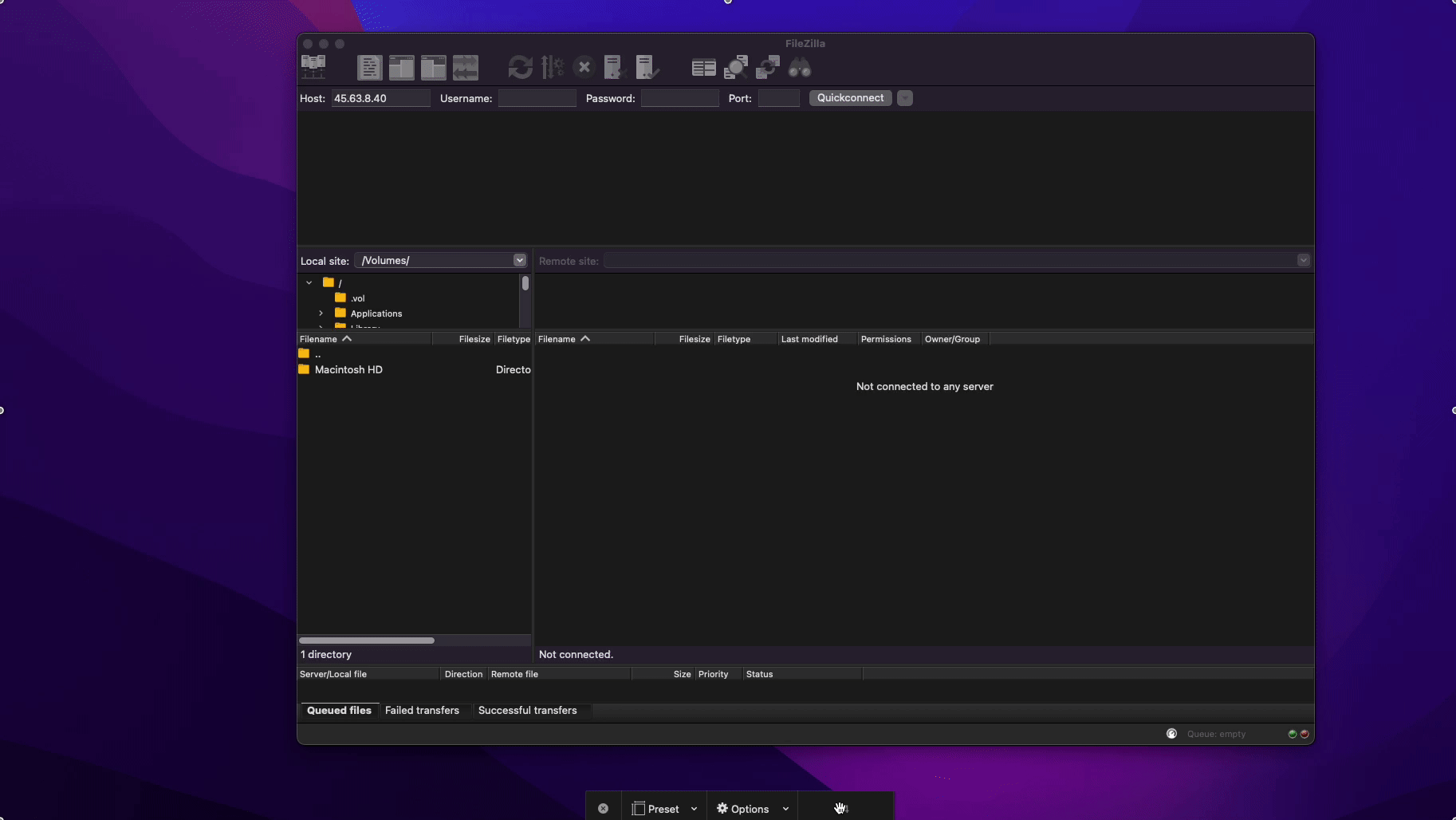The image size is (1456, 820).
Task: Toggle remote directory tree display
Action: pyautogui.click(x=433, y=68)
